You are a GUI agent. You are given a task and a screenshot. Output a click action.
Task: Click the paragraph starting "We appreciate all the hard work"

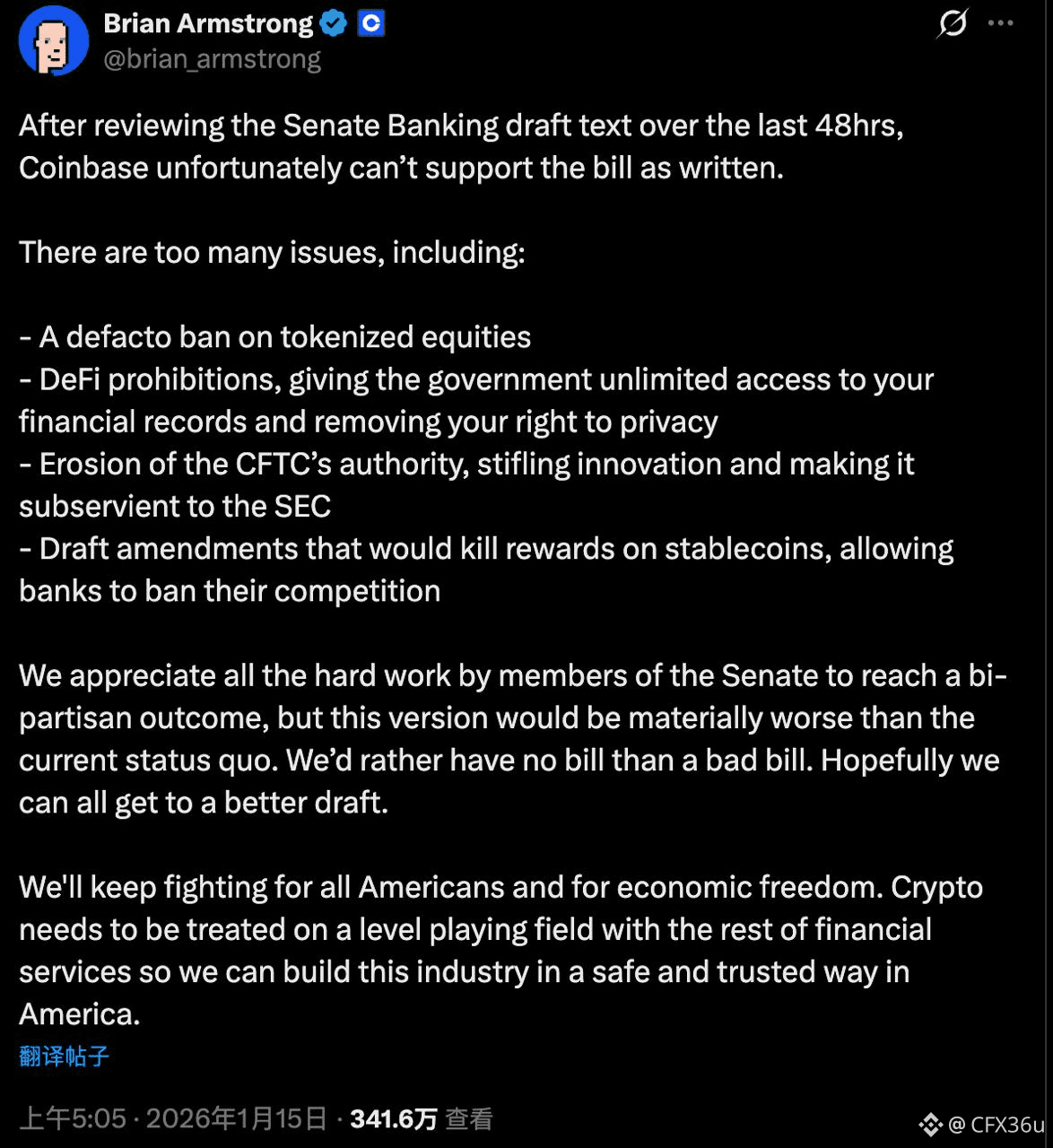[511, 738]
